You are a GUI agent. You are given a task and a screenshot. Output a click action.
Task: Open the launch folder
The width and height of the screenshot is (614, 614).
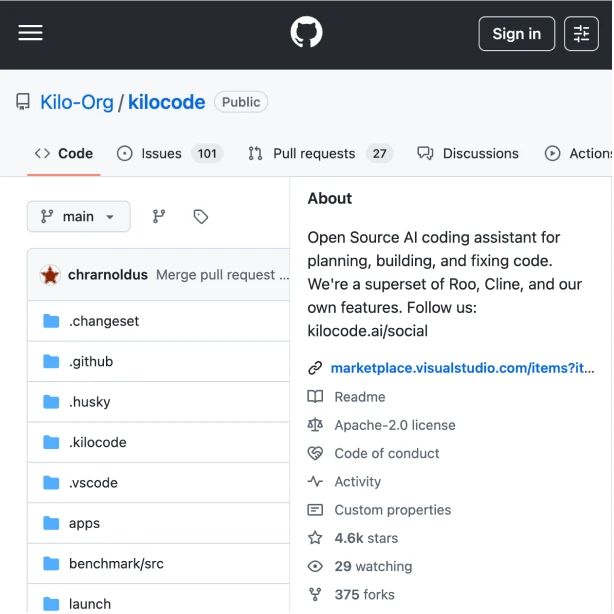90,604
